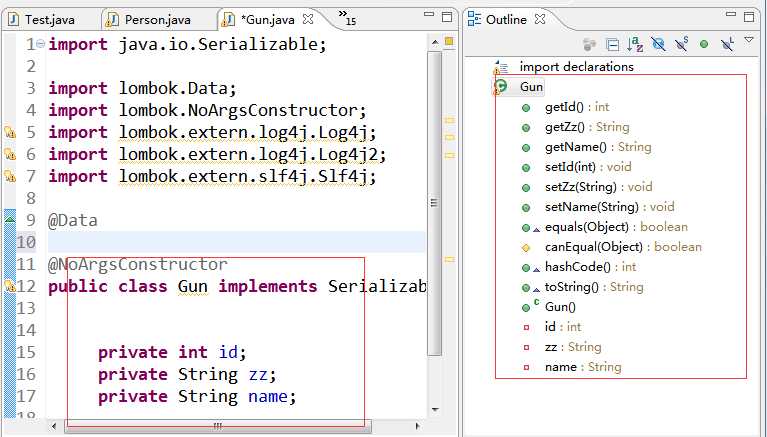Viewport: 767px width, 437px height.
Task: Switch to the Test.java editor tab
Action: [43, 20]
